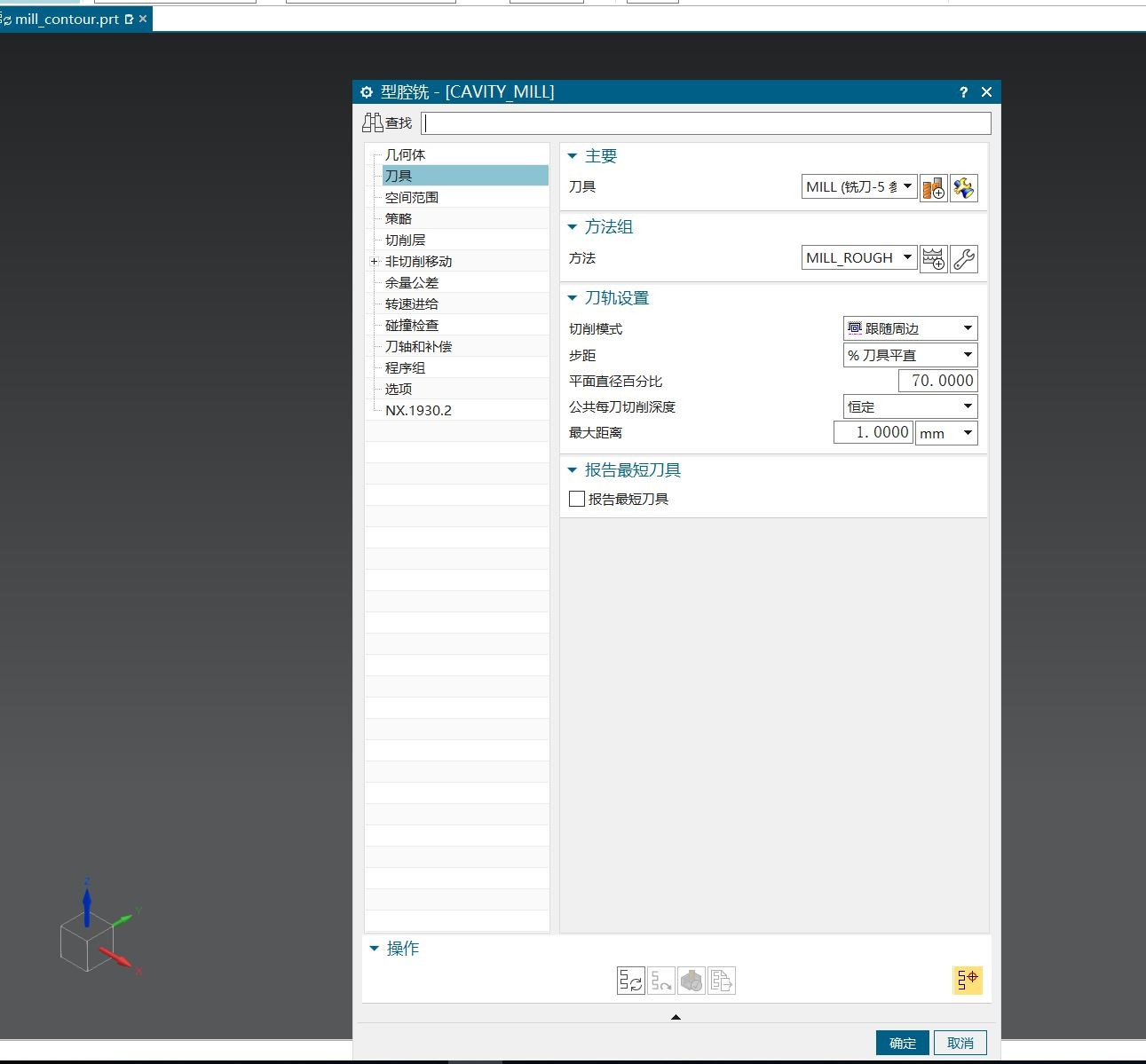The image size is (1146, 1064).
Task: Click the binoculars find icon
Action: click(x=373, y=122)
